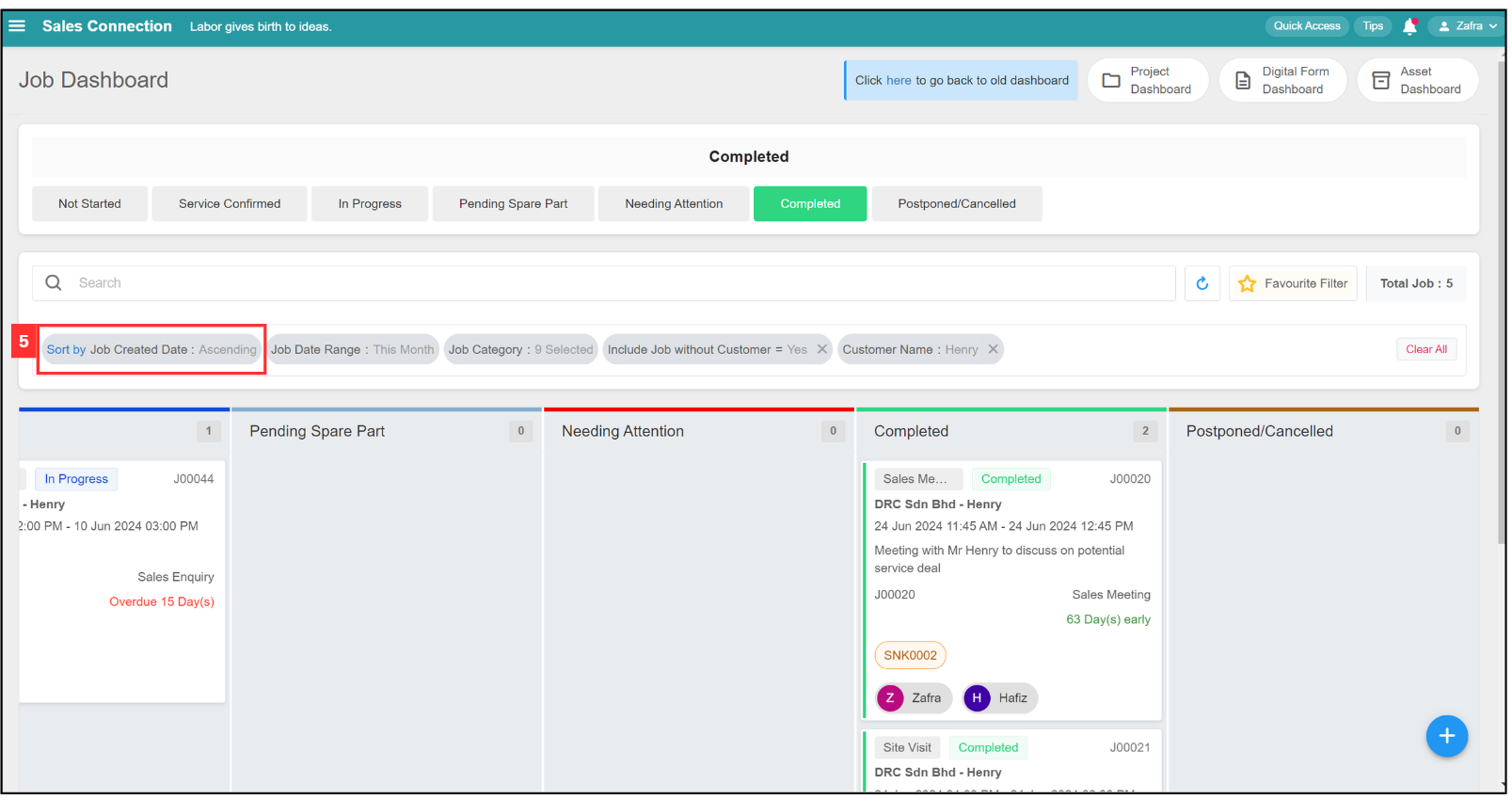This screenshot has width=1512, height=800.
Task: Click the Completed column header
Action: click(x=911, y=431)
